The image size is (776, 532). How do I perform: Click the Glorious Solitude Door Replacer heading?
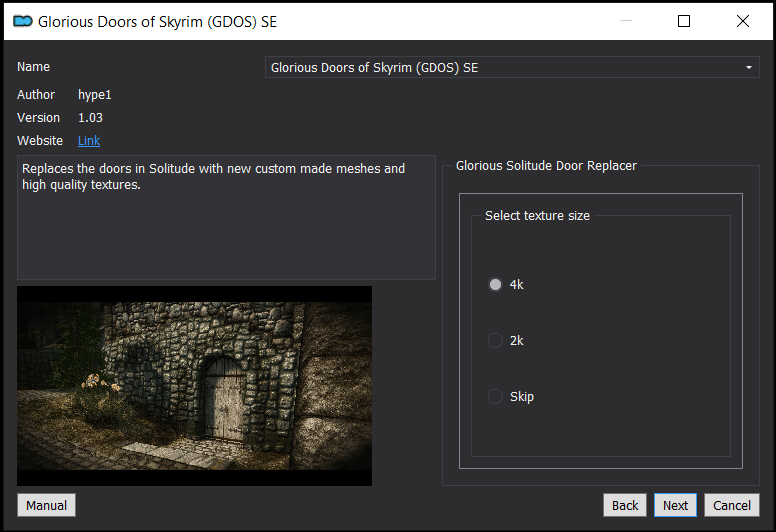pos(546,166)
